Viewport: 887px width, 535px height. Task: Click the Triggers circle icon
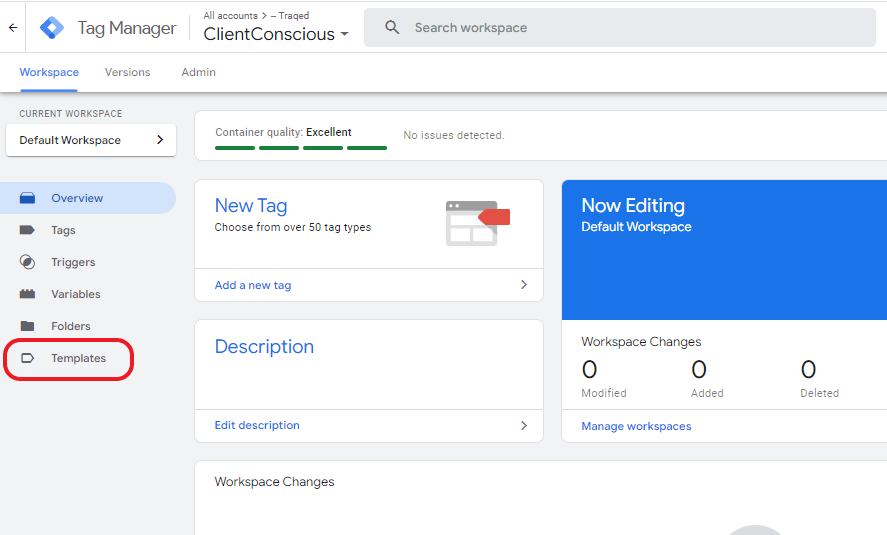tap(28, 262)
